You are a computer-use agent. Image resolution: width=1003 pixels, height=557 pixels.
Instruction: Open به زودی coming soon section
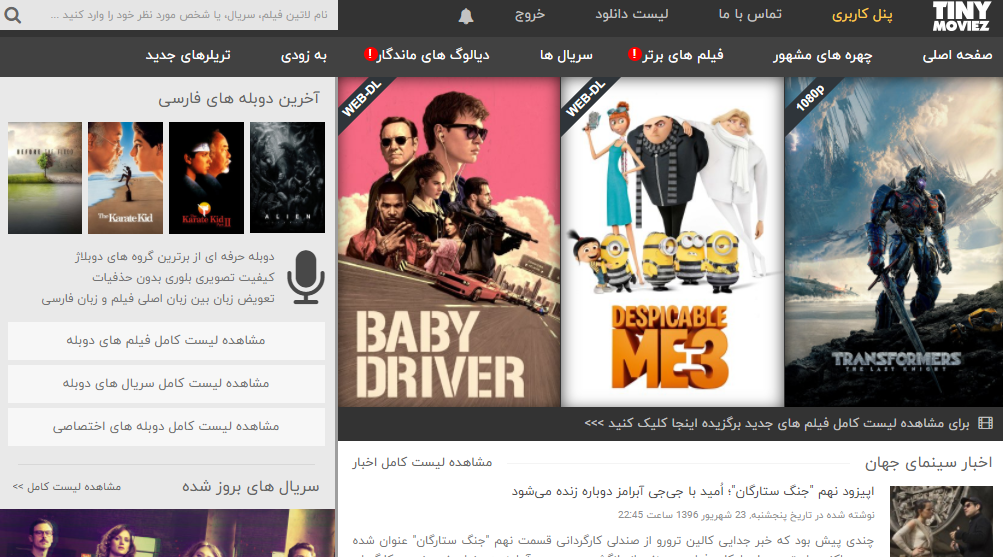tap(304, 56)
